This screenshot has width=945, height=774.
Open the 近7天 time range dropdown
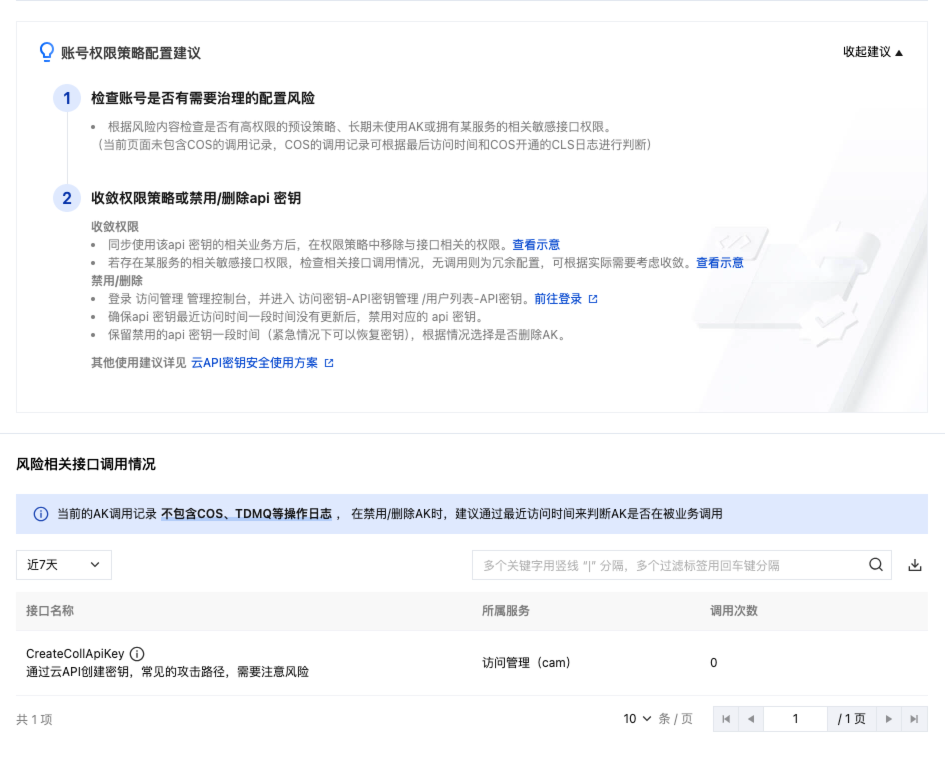64,565
